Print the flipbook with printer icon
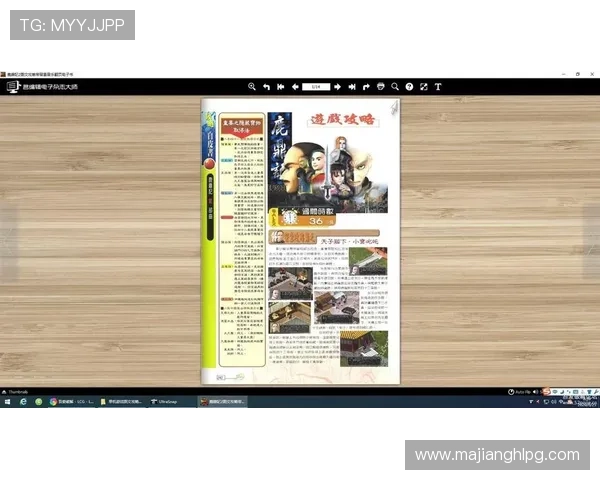The height and width of the screenshot is (480, 600). [x=381, y=87]
